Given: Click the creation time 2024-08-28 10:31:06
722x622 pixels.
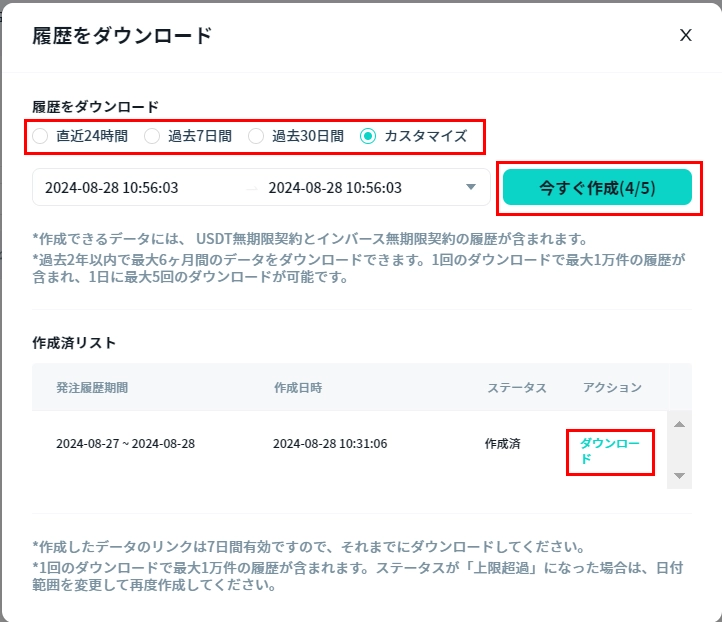Looking at the screenshot, I should [x=330, y=444].
